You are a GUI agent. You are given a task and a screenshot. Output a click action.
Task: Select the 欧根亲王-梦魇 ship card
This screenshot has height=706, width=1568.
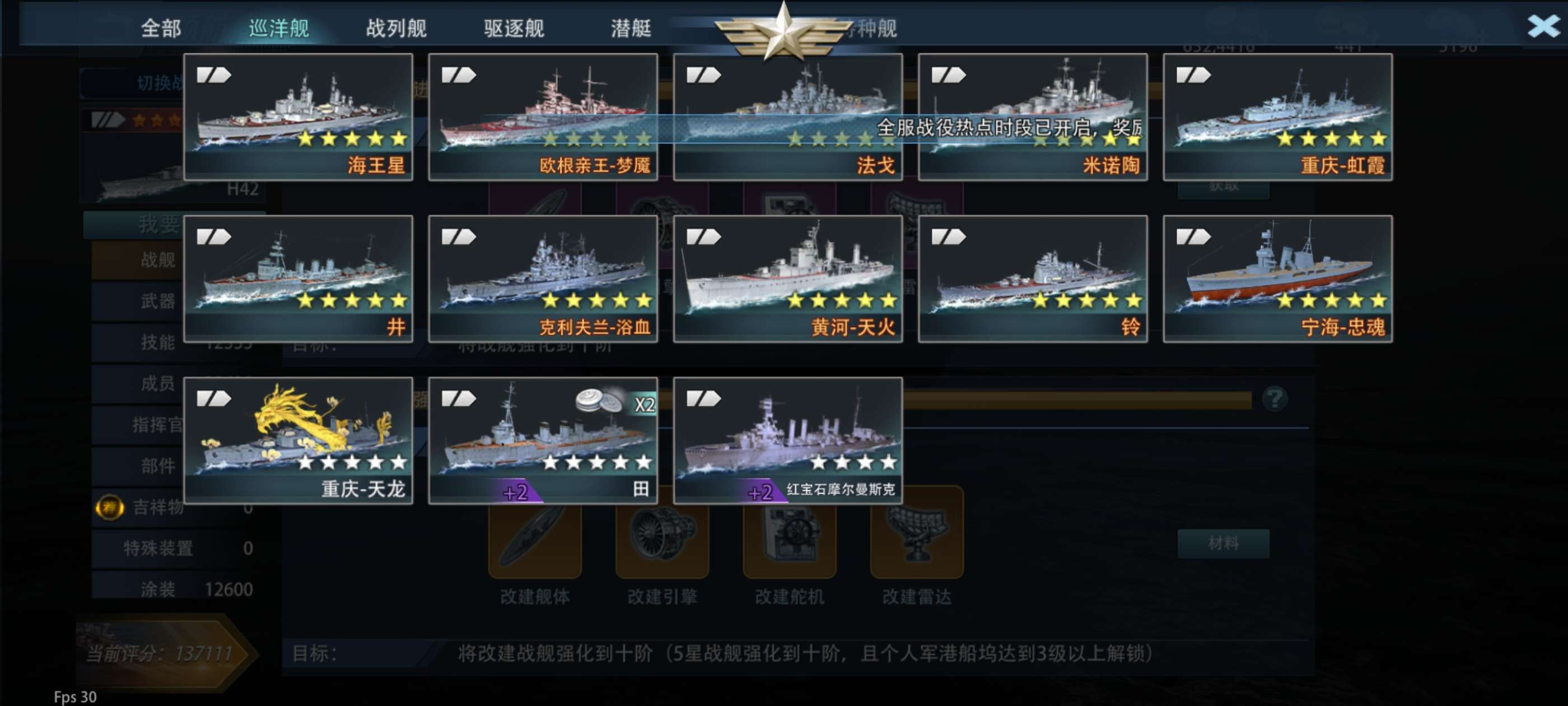tap(542, 117)
